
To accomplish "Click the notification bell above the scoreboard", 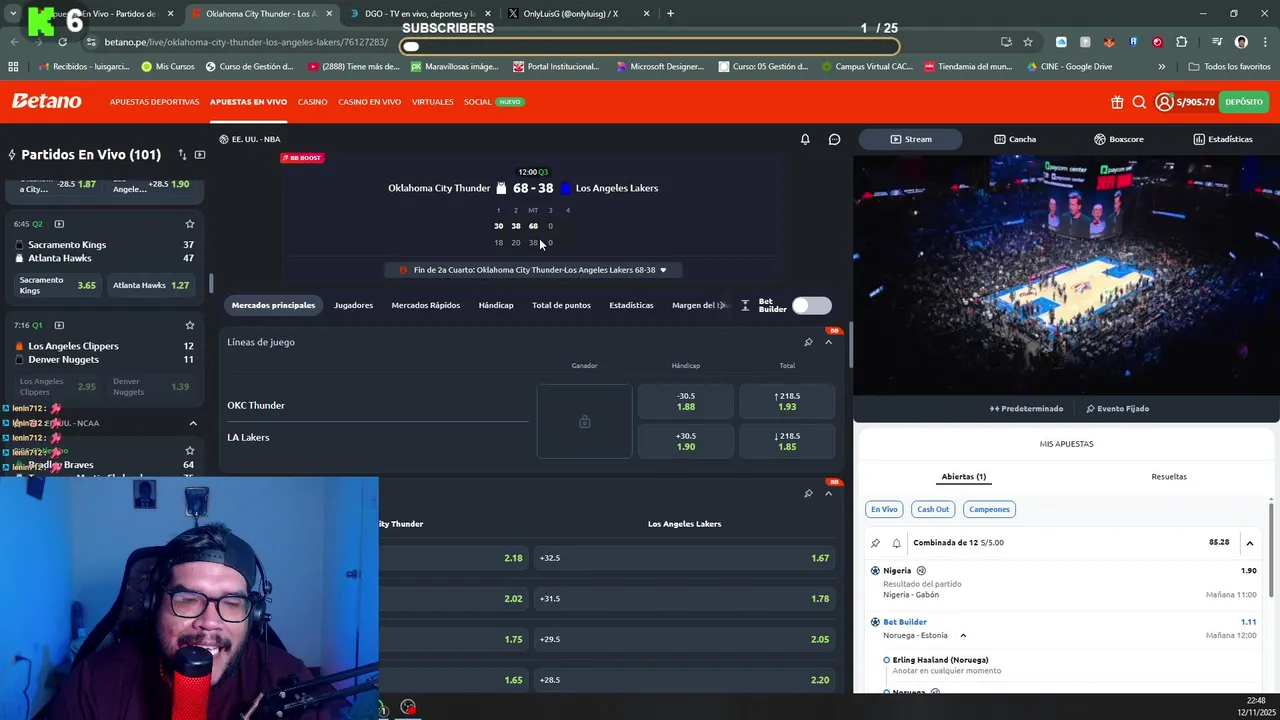I will click(x=805, y=139).
